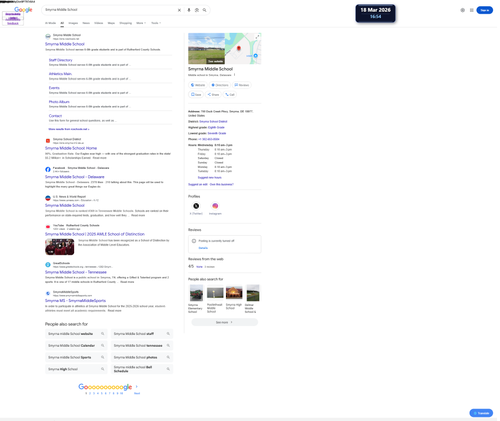Click the SmyrnaMiddleSports favicon
This screenshot has width=500, height=421.
coord(48,293)
